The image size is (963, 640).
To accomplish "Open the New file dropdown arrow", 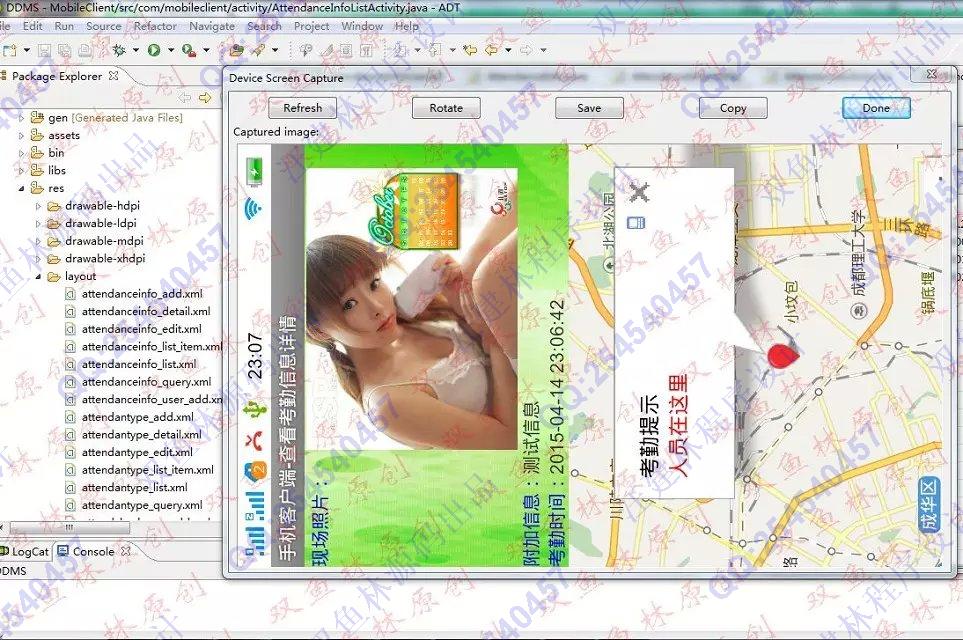I will click(x=26, y=50).
